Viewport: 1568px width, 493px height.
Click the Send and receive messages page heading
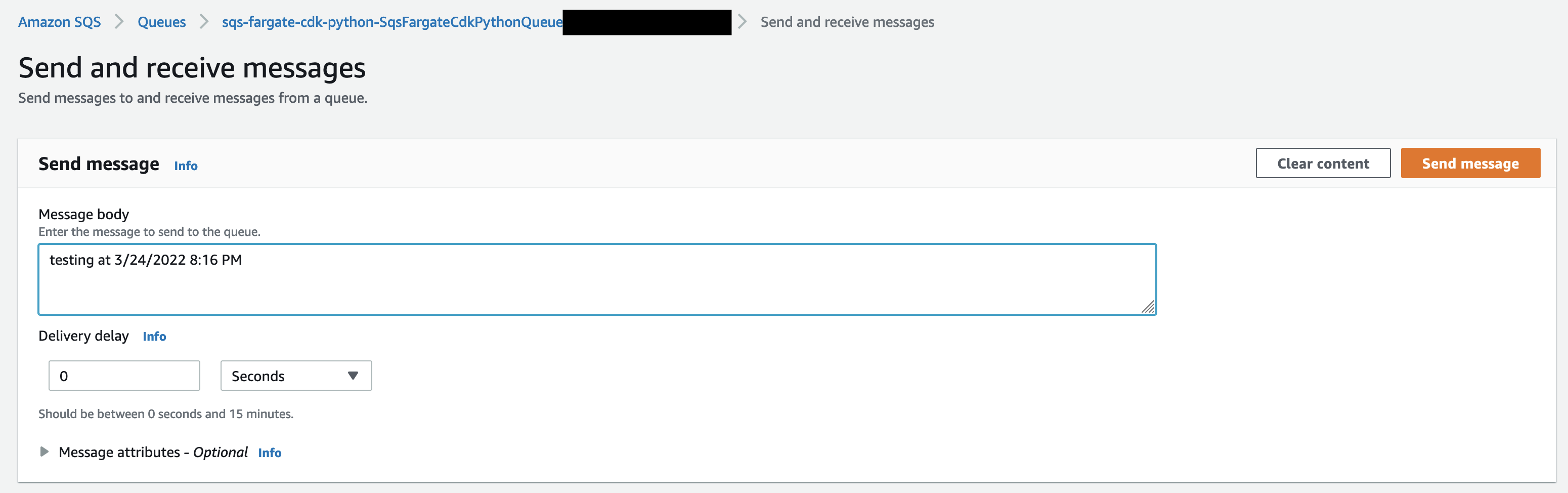[192, 68]
